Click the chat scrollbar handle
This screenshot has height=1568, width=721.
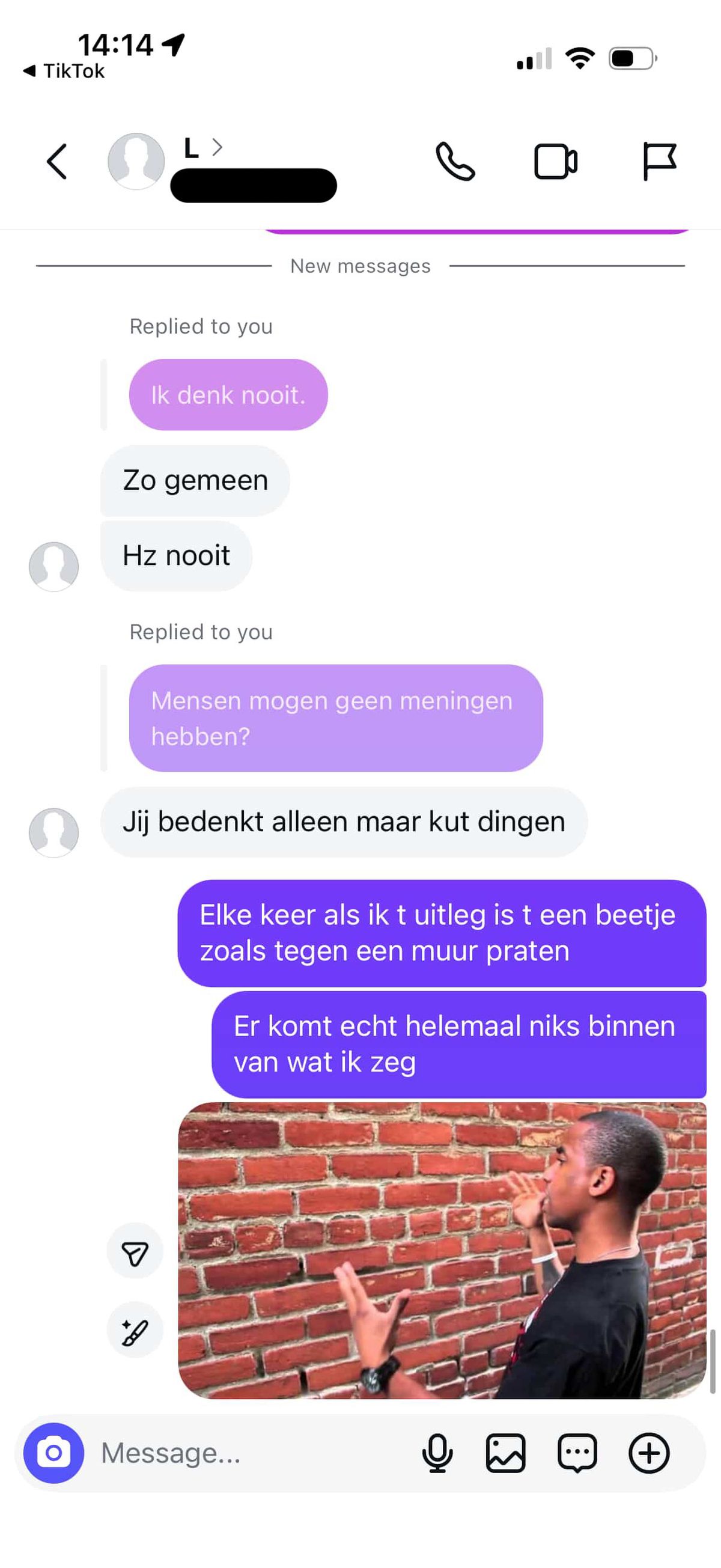click(712, 1361)
